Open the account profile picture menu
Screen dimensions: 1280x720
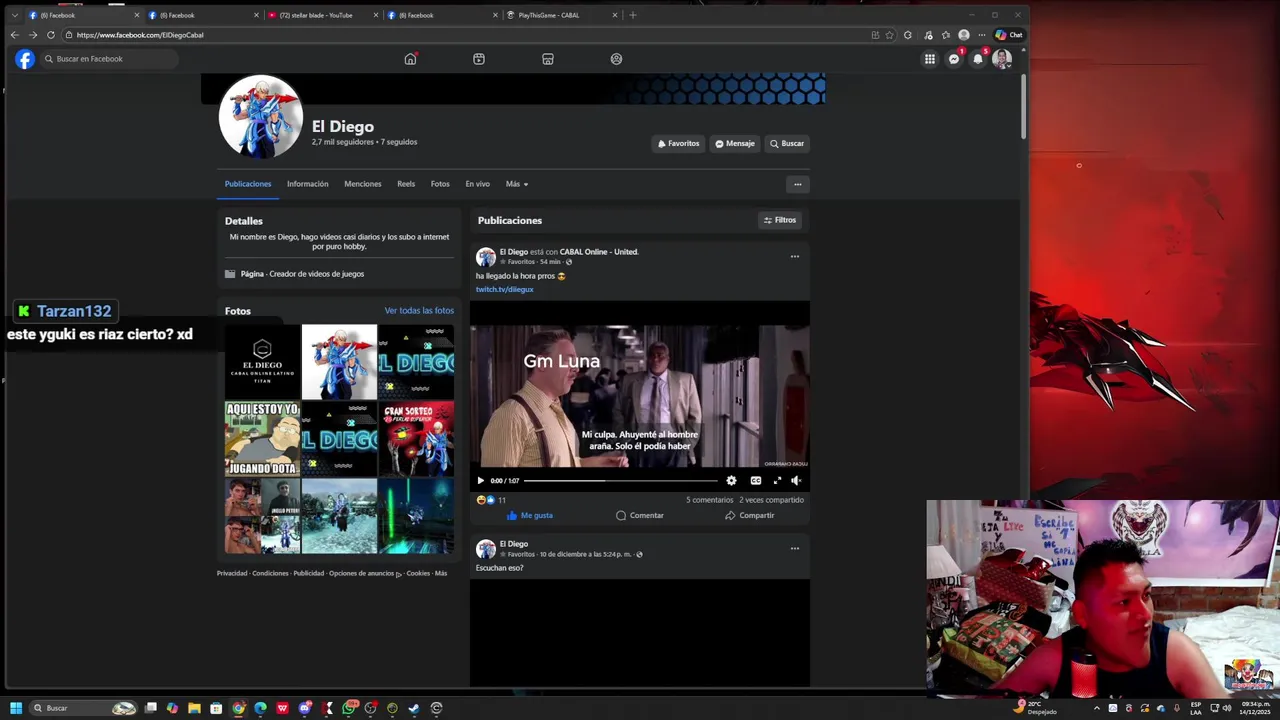tap(1002, 59)
